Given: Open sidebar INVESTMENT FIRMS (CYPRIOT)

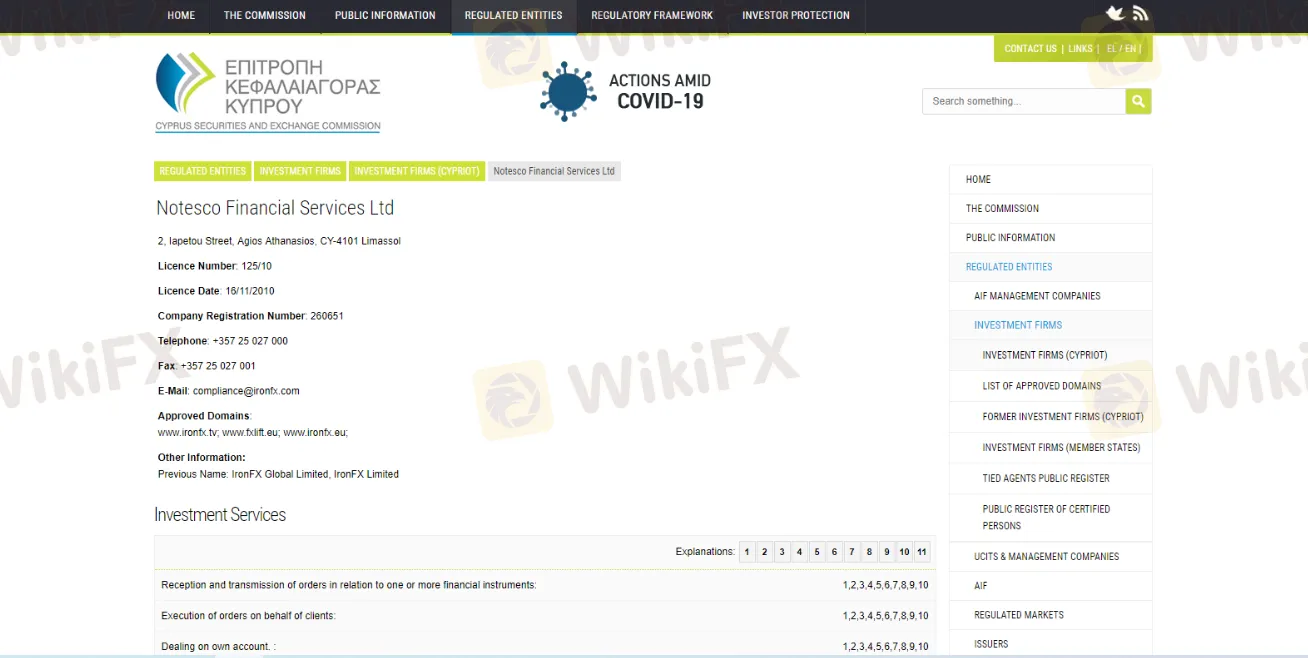Looking at the screenshot, I should point(1050,355).
